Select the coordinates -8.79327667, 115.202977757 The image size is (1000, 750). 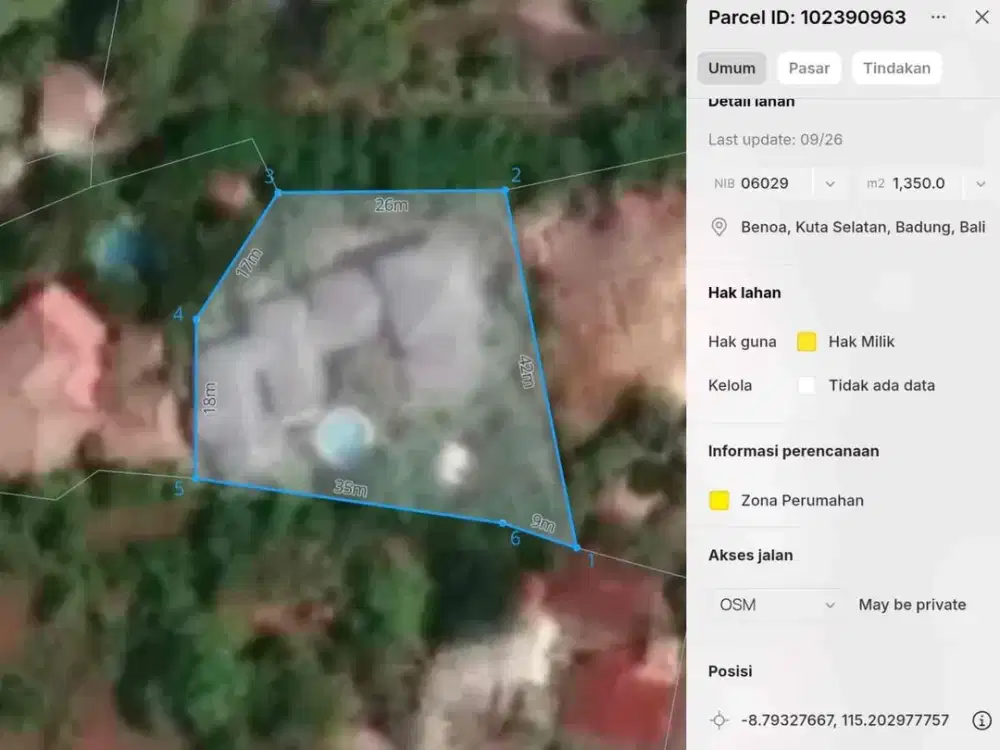pos(844,720)
